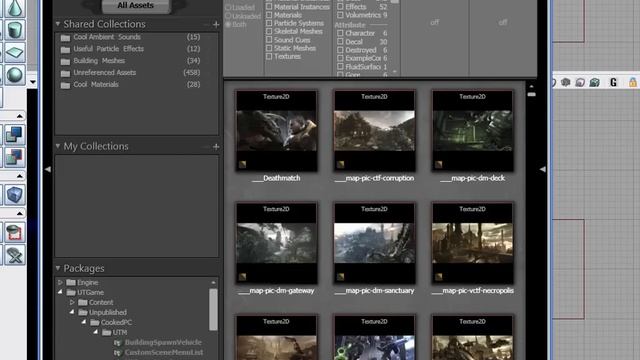
Task: Select the map-pic-vctf-necropolis thumbnail
Action: coord(473,243)
